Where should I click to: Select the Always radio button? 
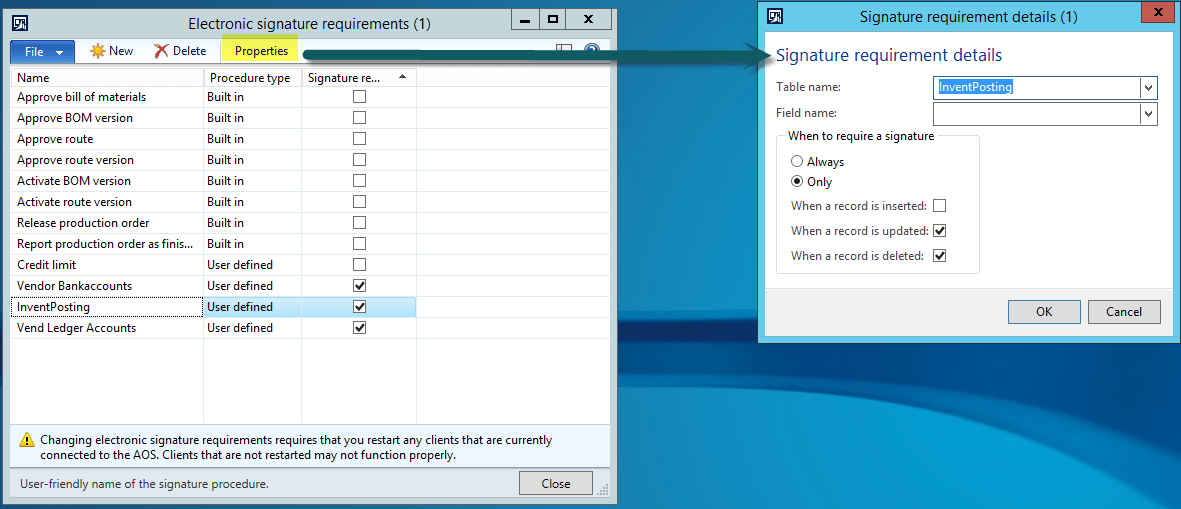[x=797, y=161]
